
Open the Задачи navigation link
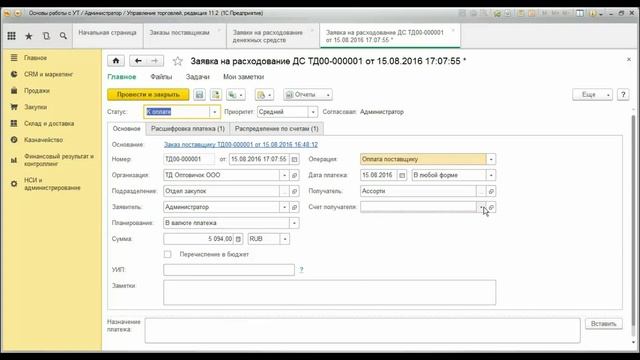tap(198, 77)
